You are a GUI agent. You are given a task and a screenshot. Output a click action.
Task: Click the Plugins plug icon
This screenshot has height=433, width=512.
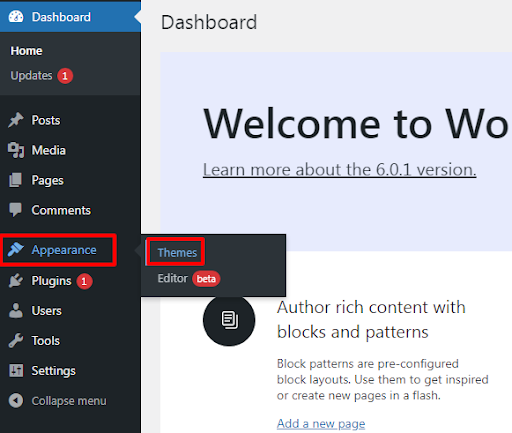(x=16, y=281)
